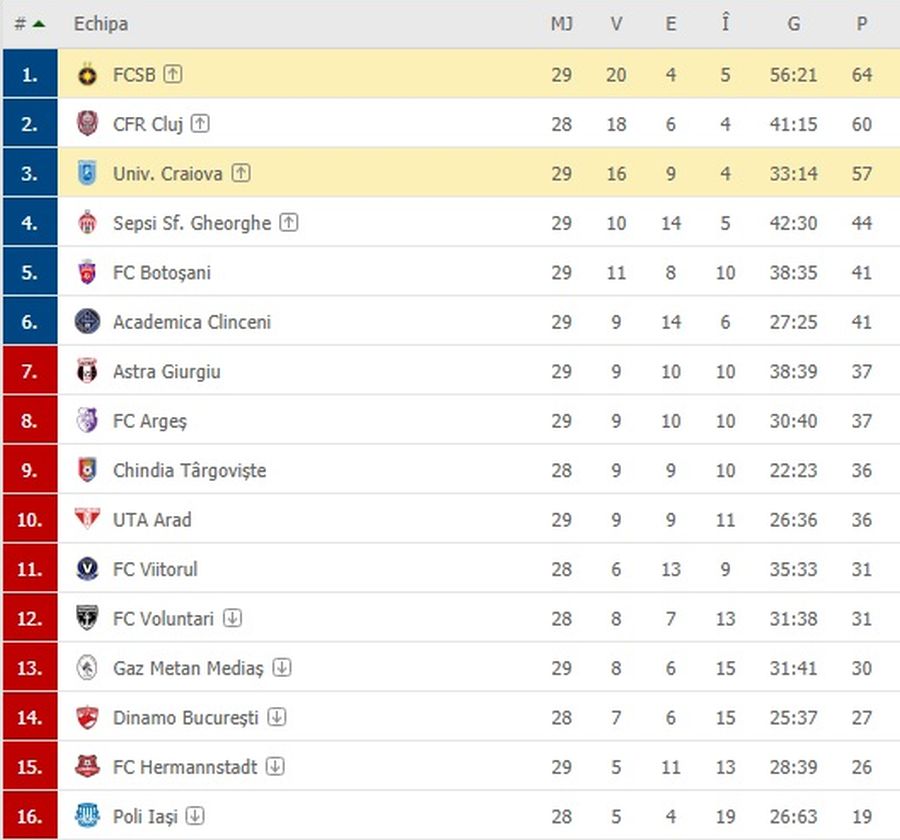Image resolution: width=900 pixels, height=840 pixels.
Task: Click the FCSB club crest icon
Action: tap(87, 74)
